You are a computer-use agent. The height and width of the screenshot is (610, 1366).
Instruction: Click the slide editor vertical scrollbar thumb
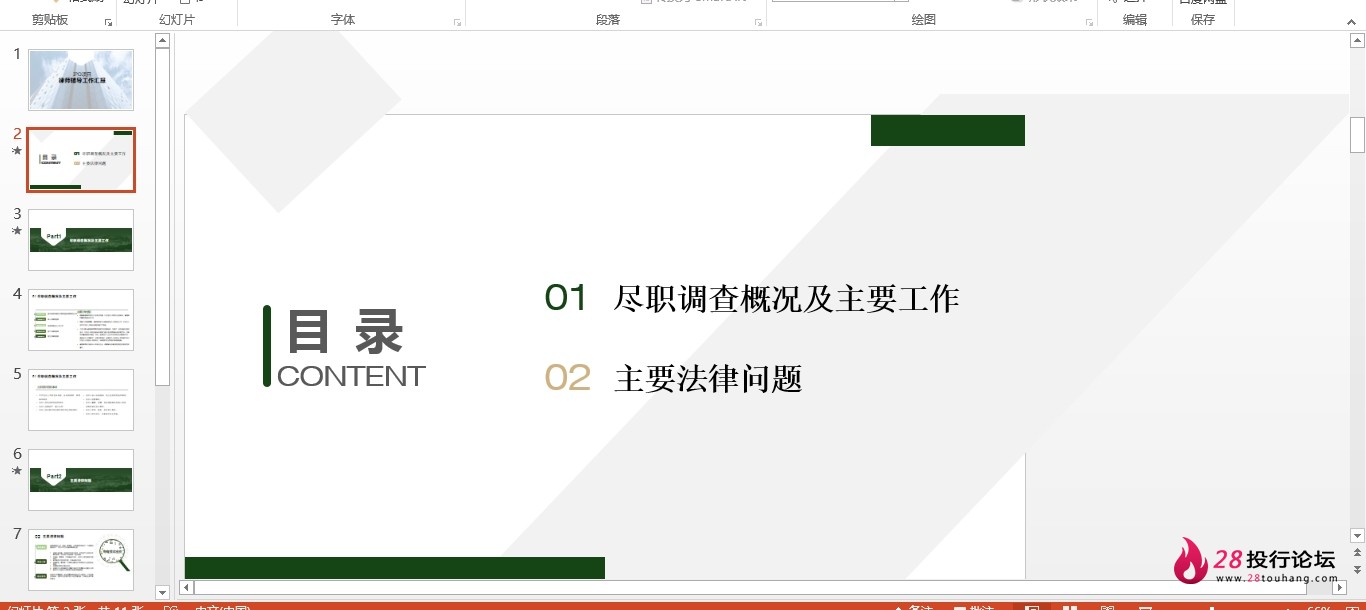(1357, 134)
